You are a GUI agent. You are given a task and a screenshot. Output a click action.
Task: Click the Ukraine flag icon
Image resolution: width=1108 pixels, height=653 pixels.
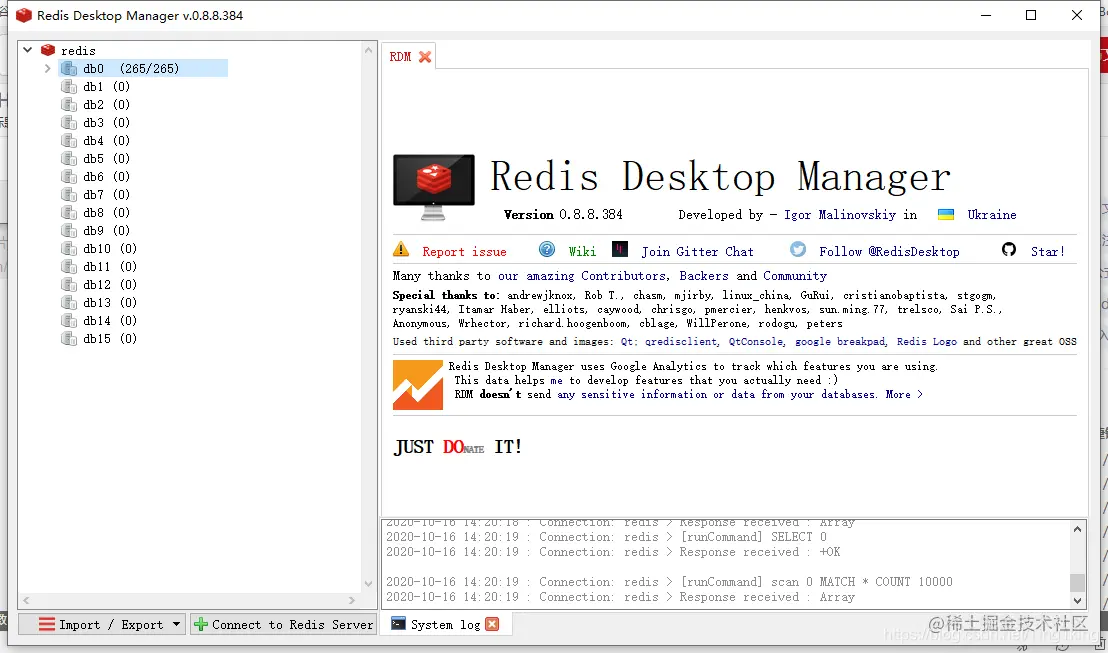pos(945,214)
